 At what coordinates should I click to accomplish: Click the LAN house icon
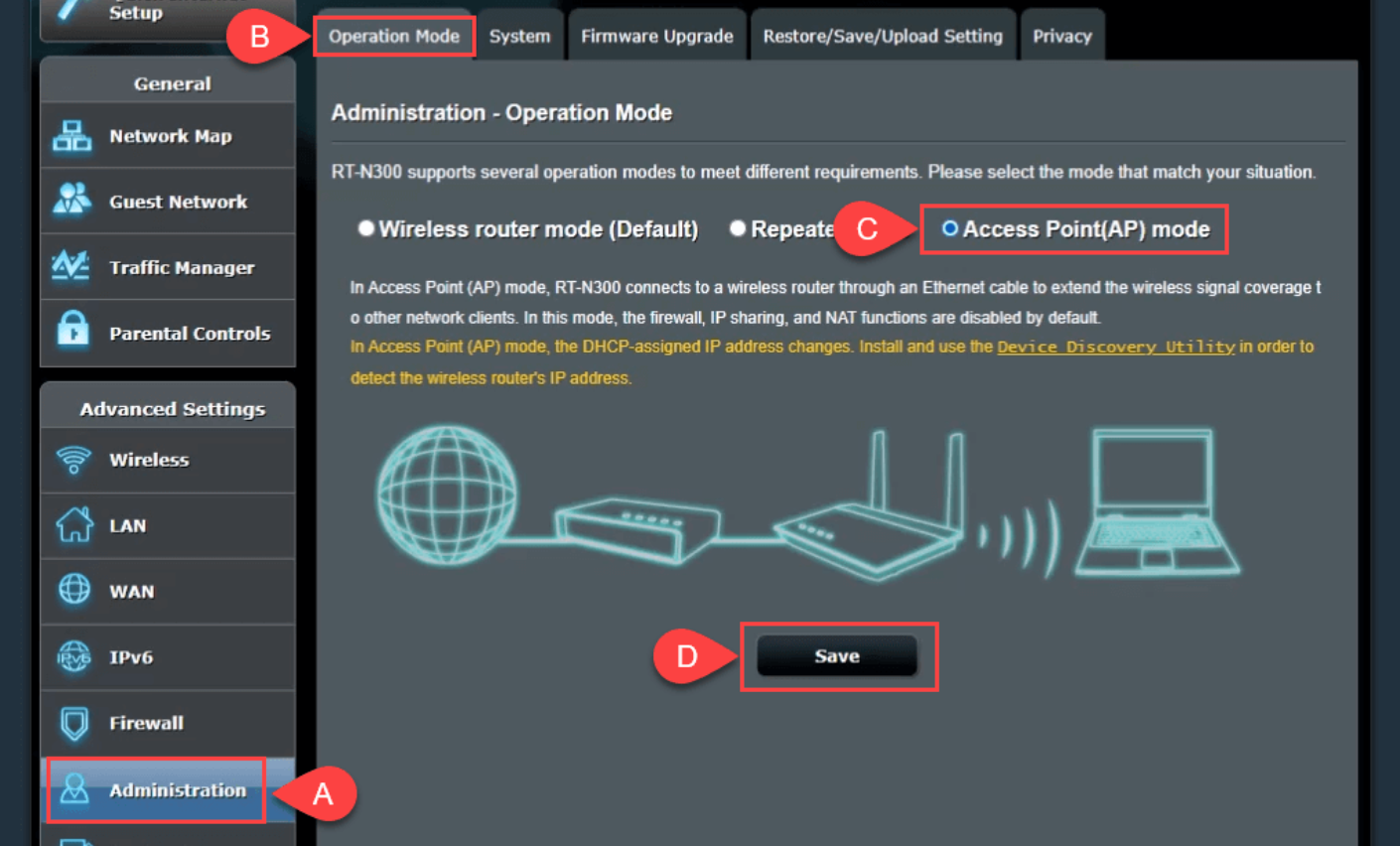[74, 525]
